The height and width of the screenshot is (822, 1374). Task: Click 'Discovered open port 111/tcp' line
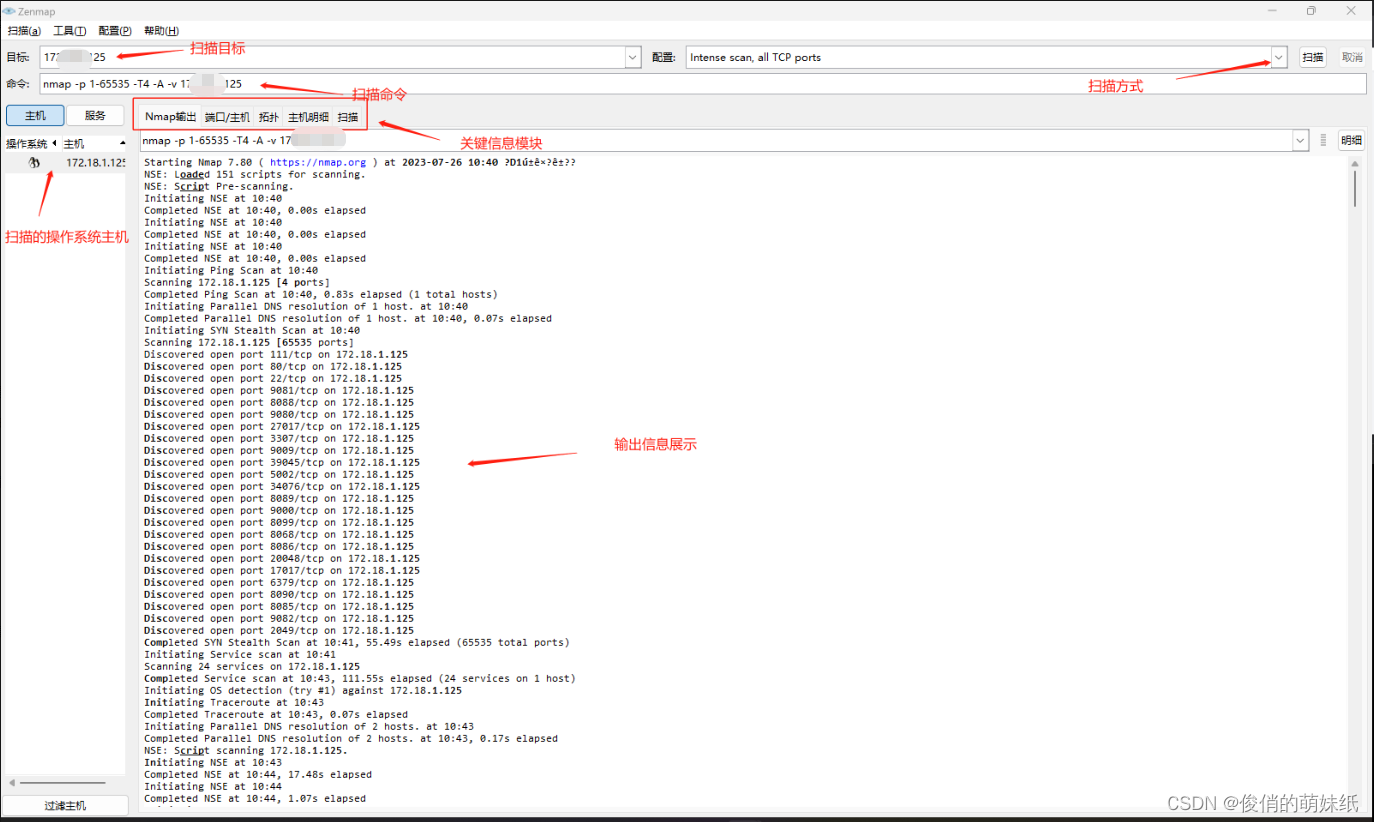(x=276, y=354)
